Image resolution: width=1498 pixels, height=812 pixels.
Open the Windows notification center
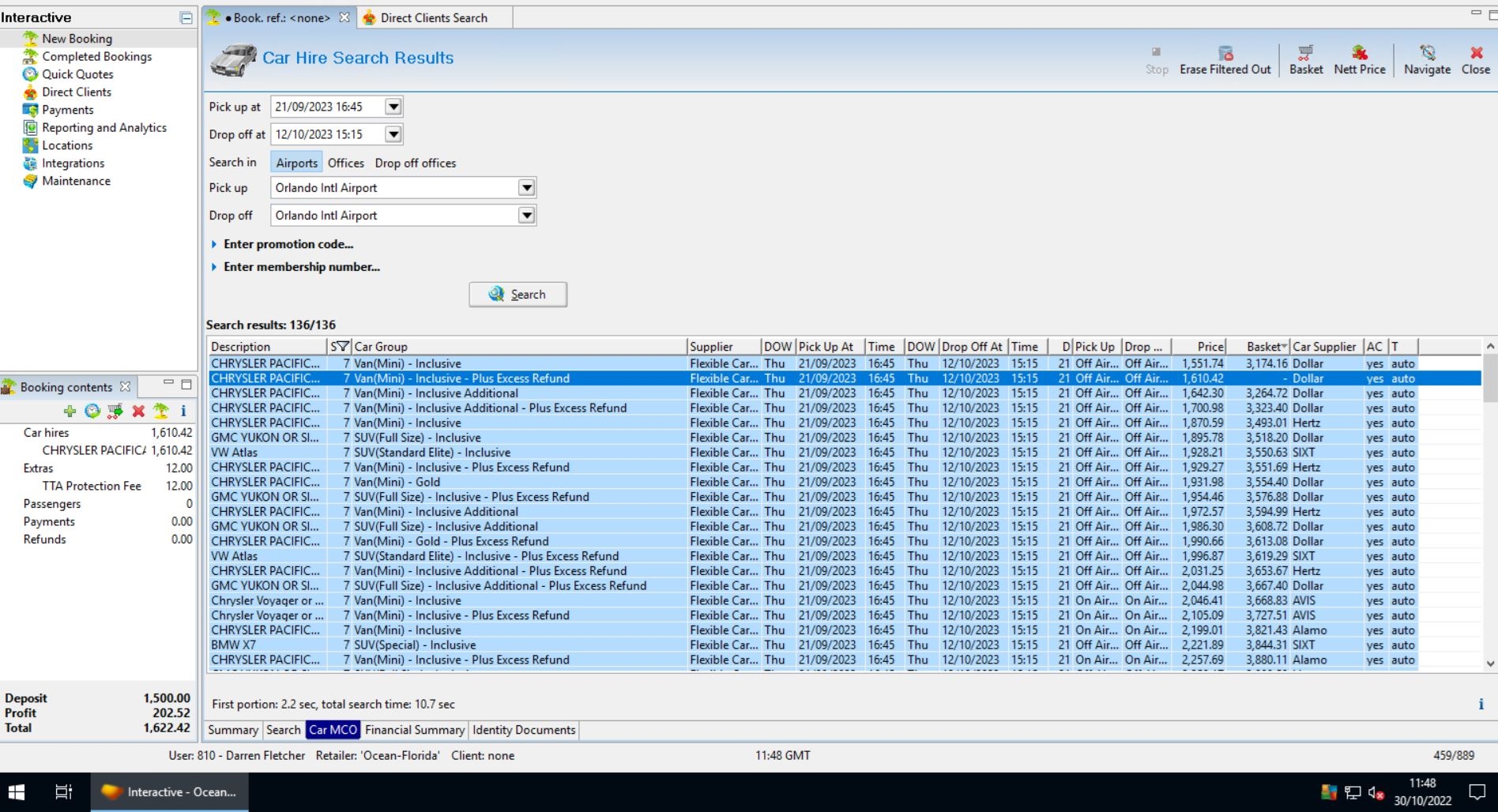pyautogui.click(x=1476, y=791)
